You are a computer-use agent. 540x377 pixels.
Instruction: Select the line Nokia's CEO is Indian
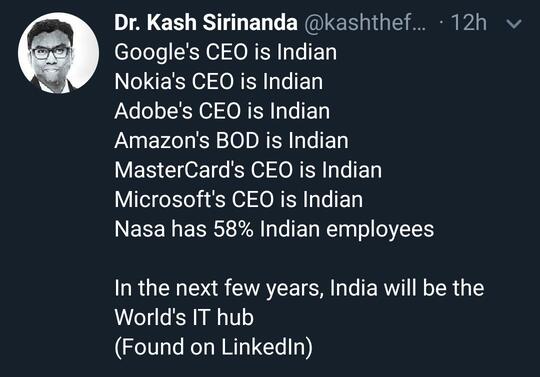click(219, 82)
